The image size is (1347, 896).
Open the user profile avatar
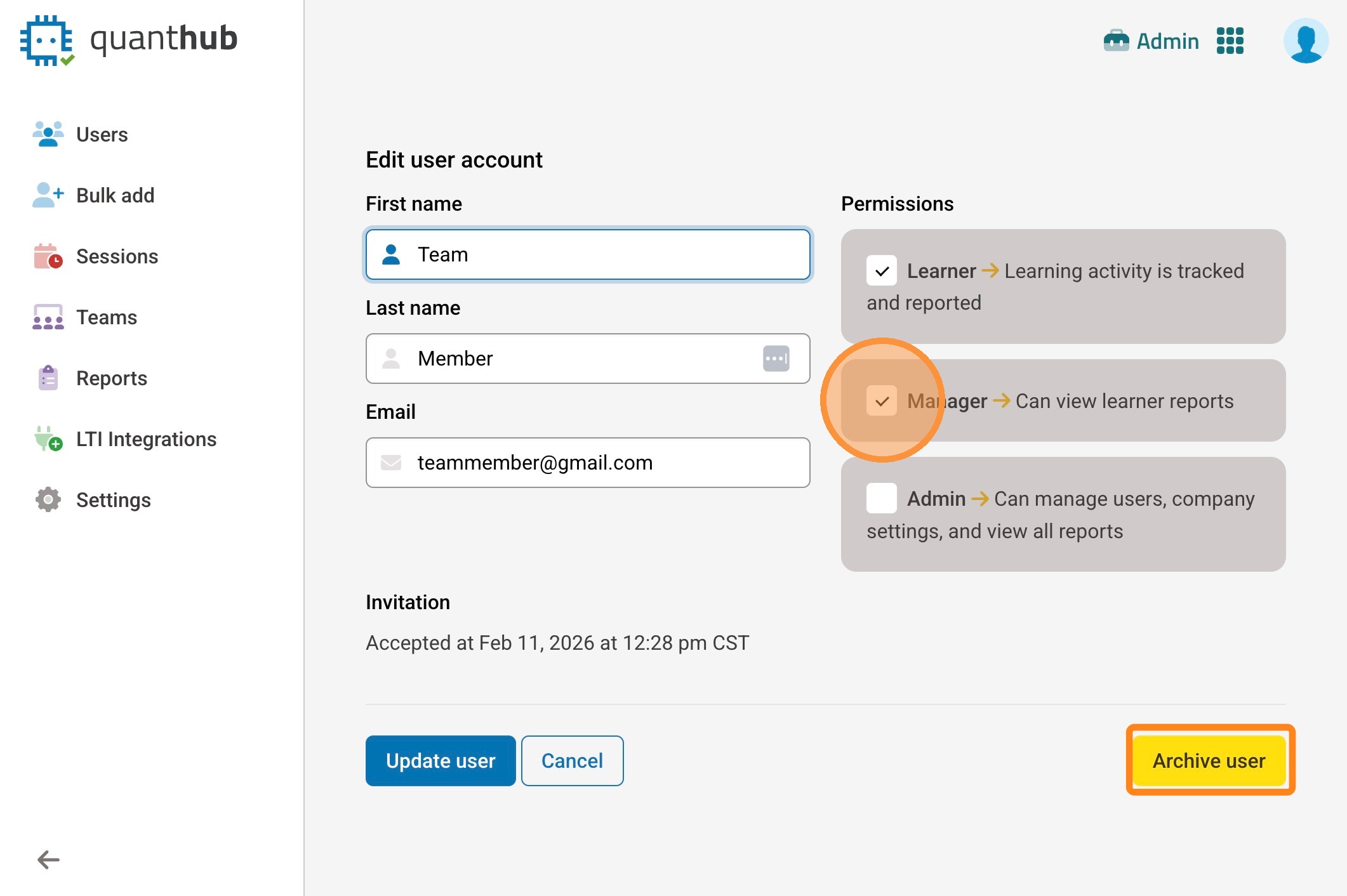point(1305,41)
